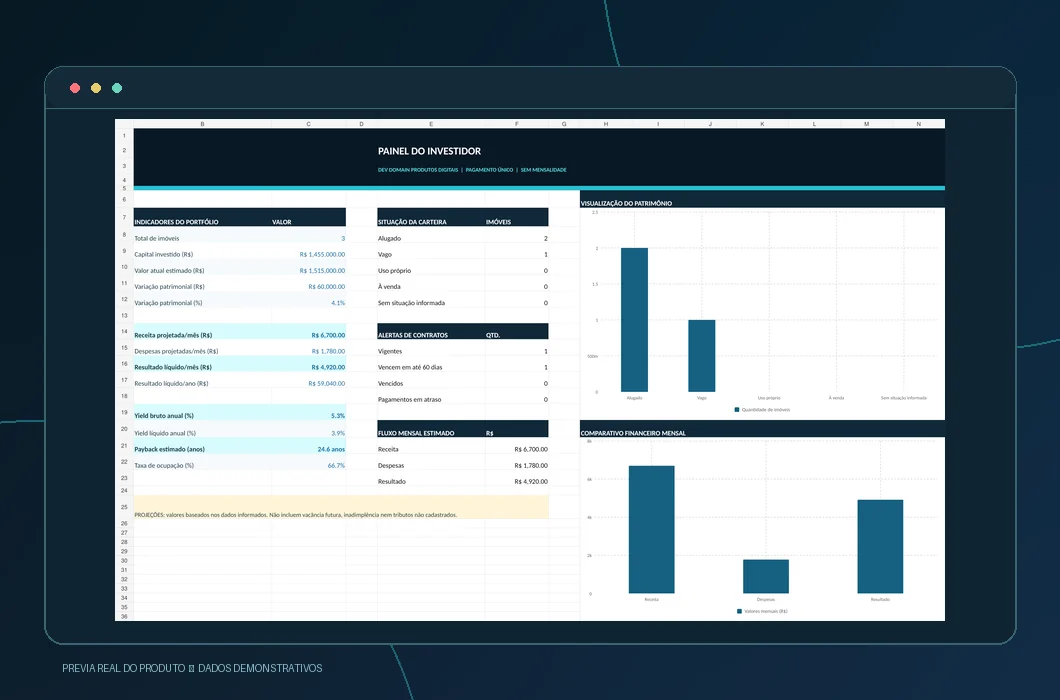Select the À venda row label in table

click(x=389, y=287)
